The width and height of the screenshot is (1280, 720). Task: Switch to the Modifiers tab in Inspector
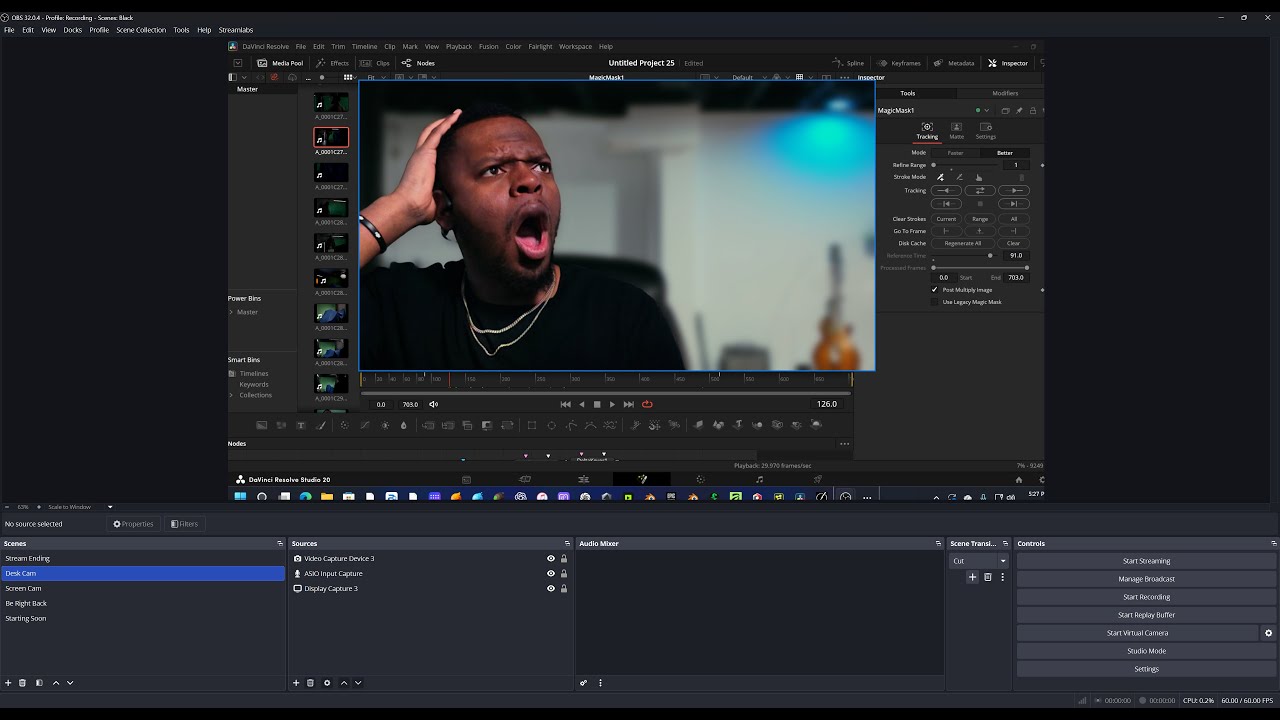[1005, 93]
